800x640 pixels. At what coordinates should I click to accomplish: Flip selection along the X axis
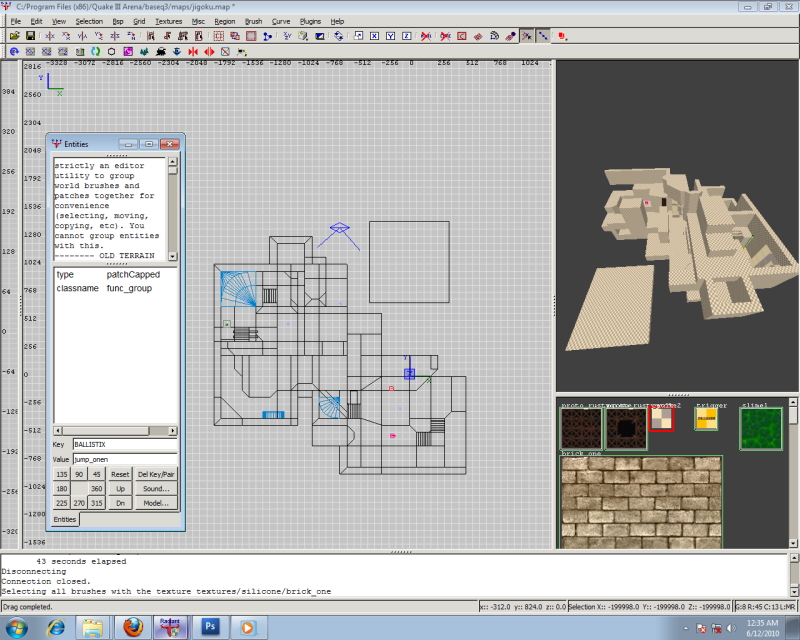pos(49,36)
